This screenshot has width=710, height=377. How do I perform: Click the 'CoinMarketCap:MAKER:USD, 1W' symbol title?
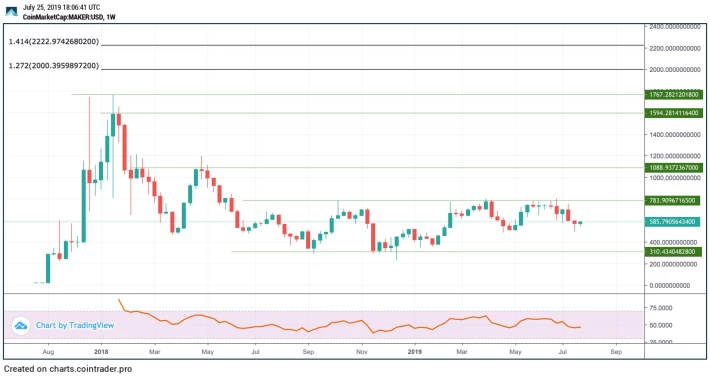tap(69, 17)
